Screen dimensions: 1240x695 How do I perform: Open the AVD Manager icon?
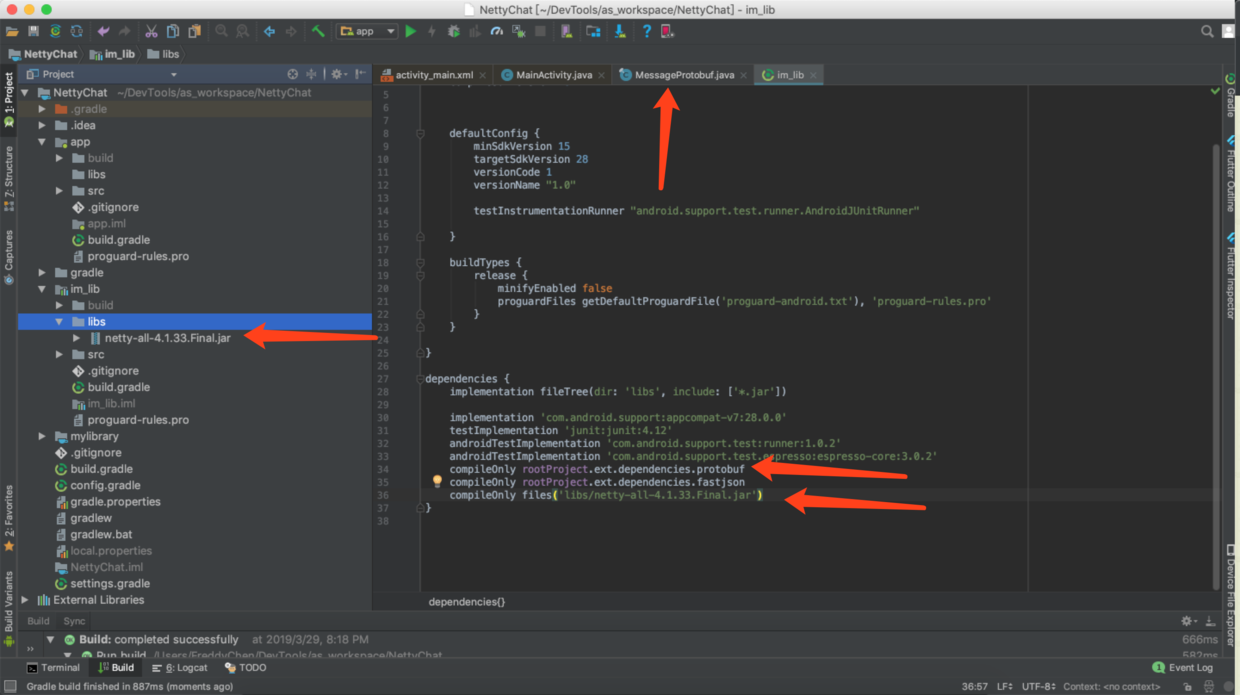(x=567, y=31)
